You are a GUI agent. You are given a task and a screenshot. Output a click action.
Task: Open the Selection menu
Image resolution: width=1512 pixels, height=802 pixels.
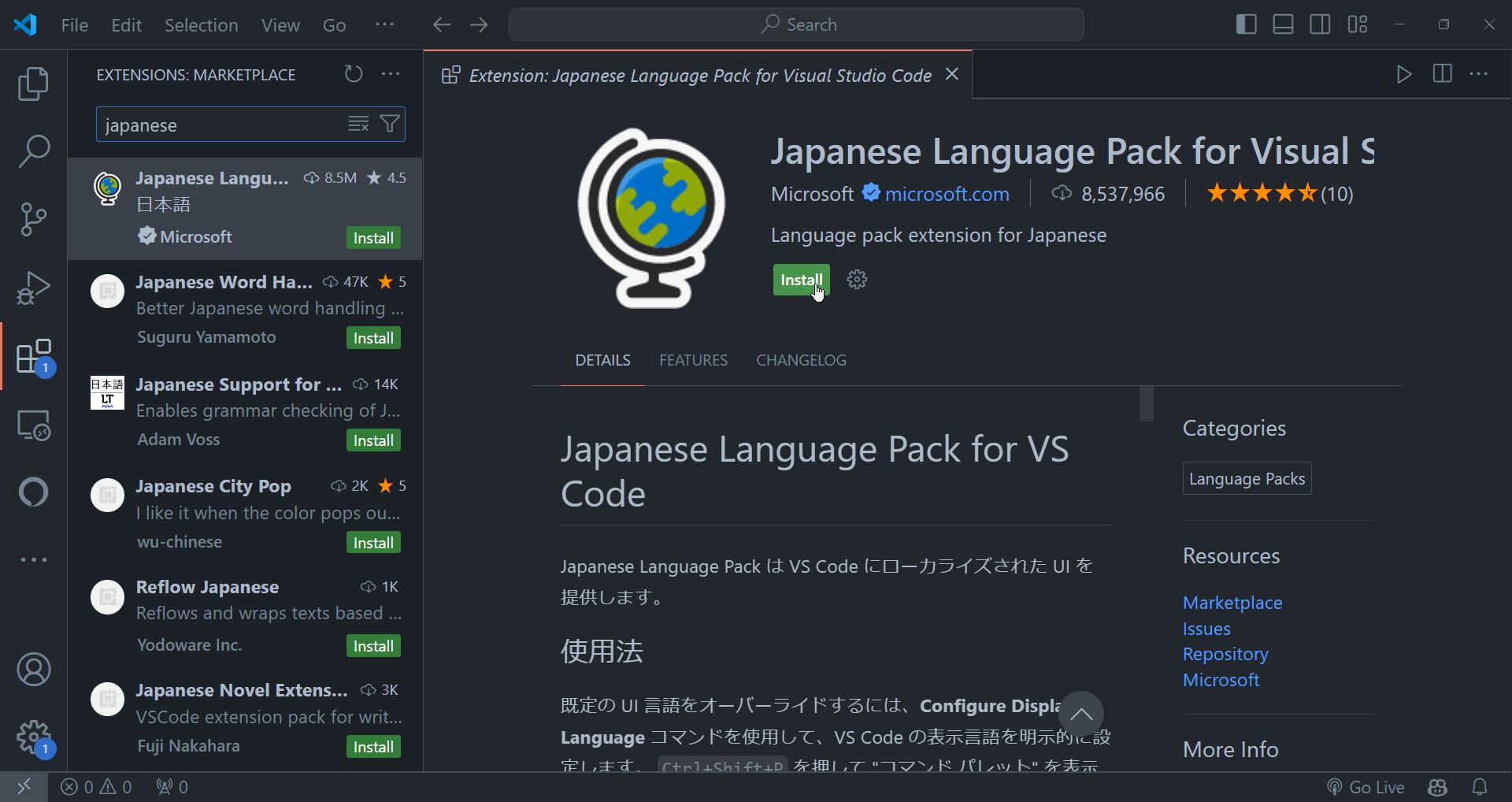(x=201, y=24)
